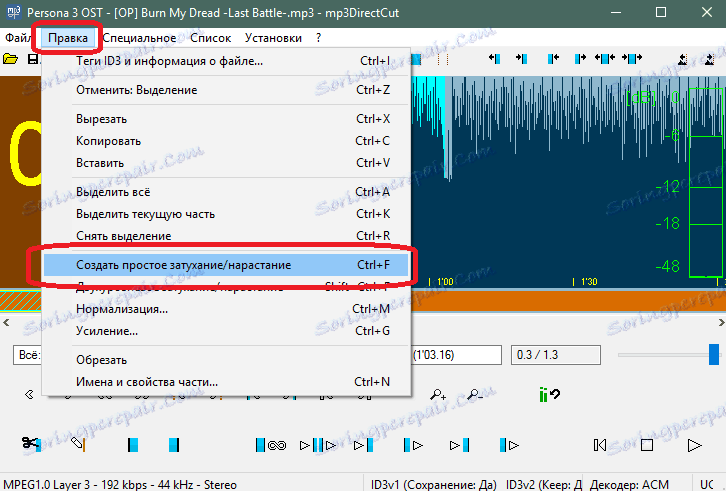Choose Вырезать from the menu
Screen dimensions: 726x491
coord(226,119)
